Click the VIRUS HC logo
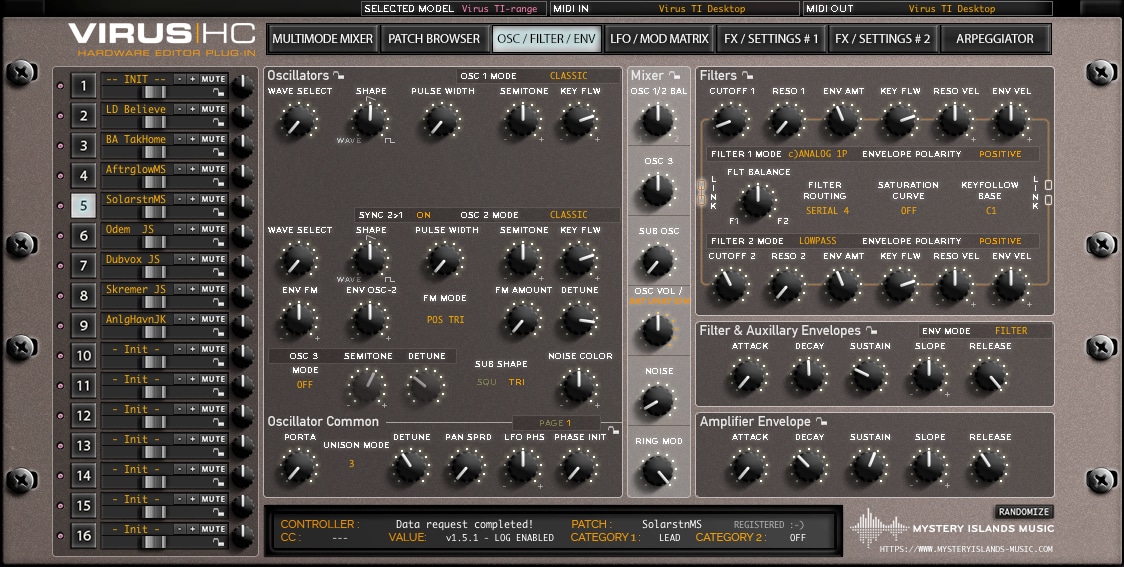 [162, 39]
